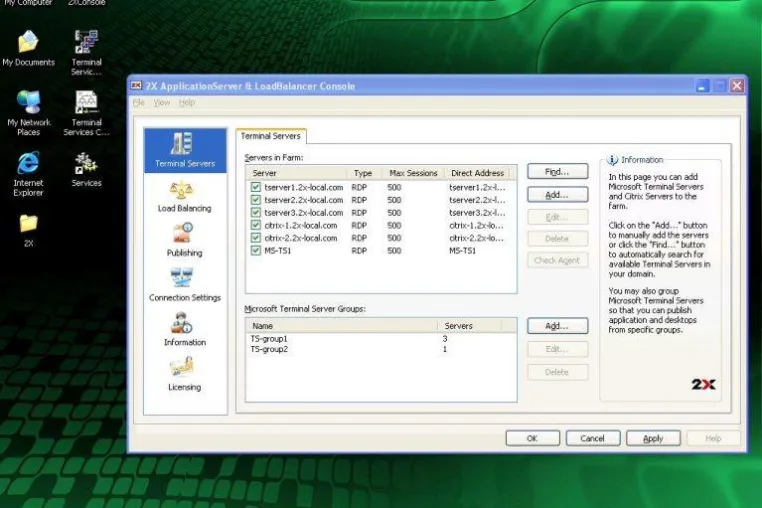Select My Documents desktop icon
762x508 pixels.
(x=28, y=48)
